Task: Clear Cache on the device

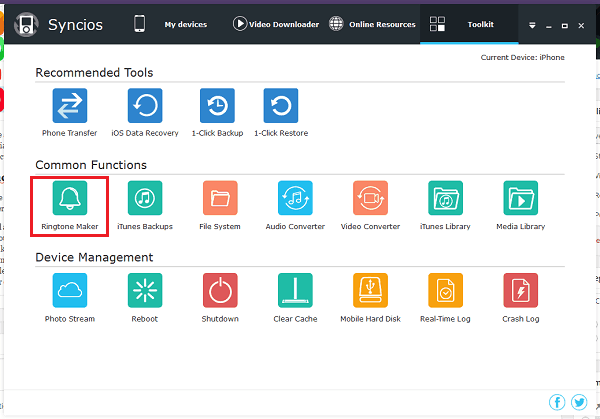Action: 295,290
